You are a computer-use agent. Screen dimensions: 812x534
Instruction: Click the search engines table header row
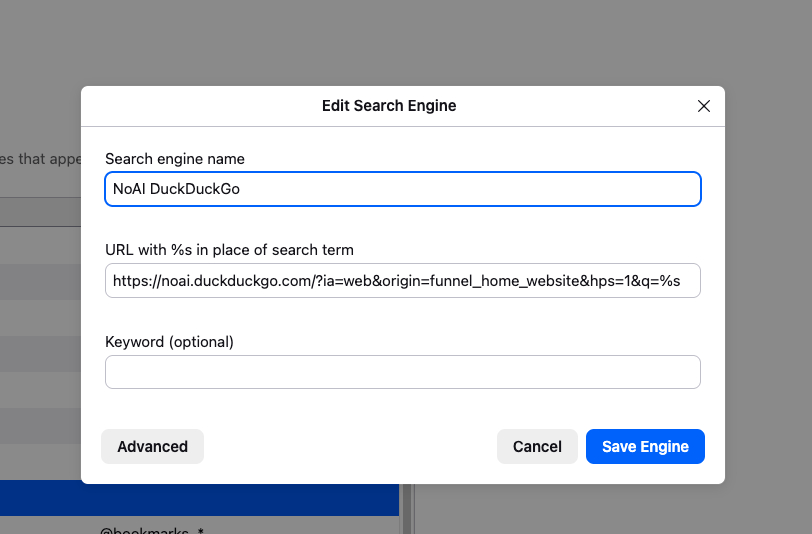40,211
